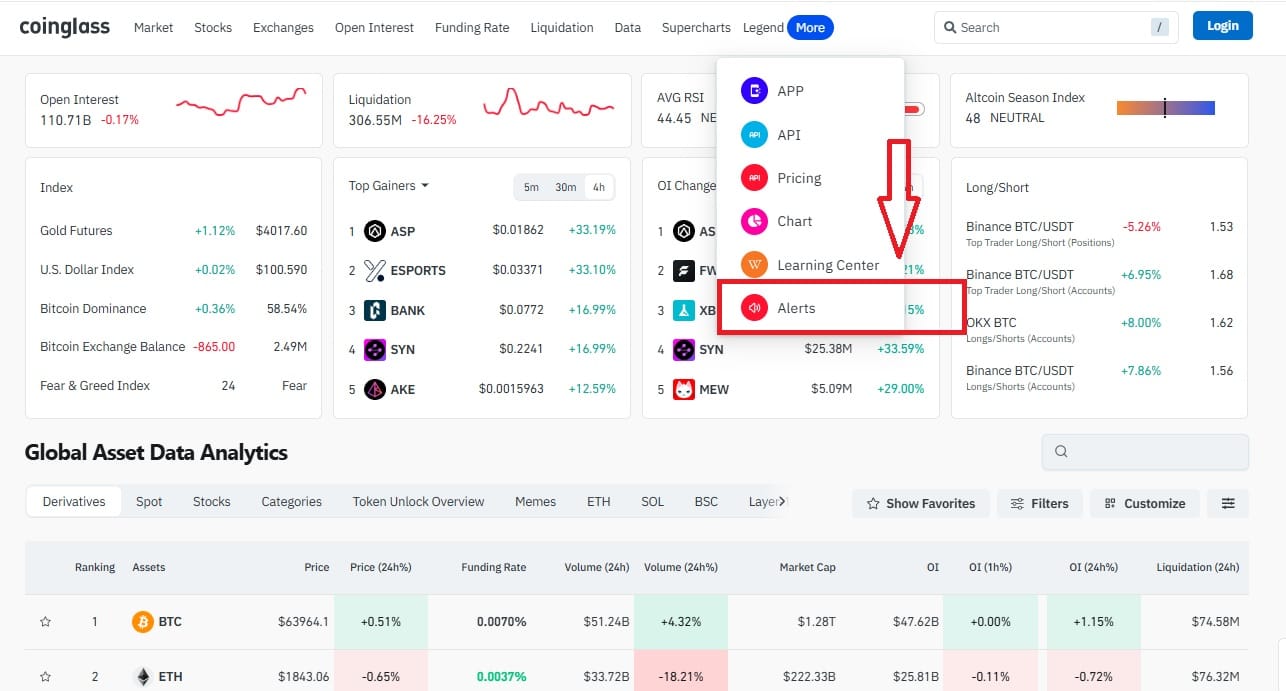This screenshot has height=691, width=1286.
Task: Switch to the Spot tab
Action: (x=149, y=502)
